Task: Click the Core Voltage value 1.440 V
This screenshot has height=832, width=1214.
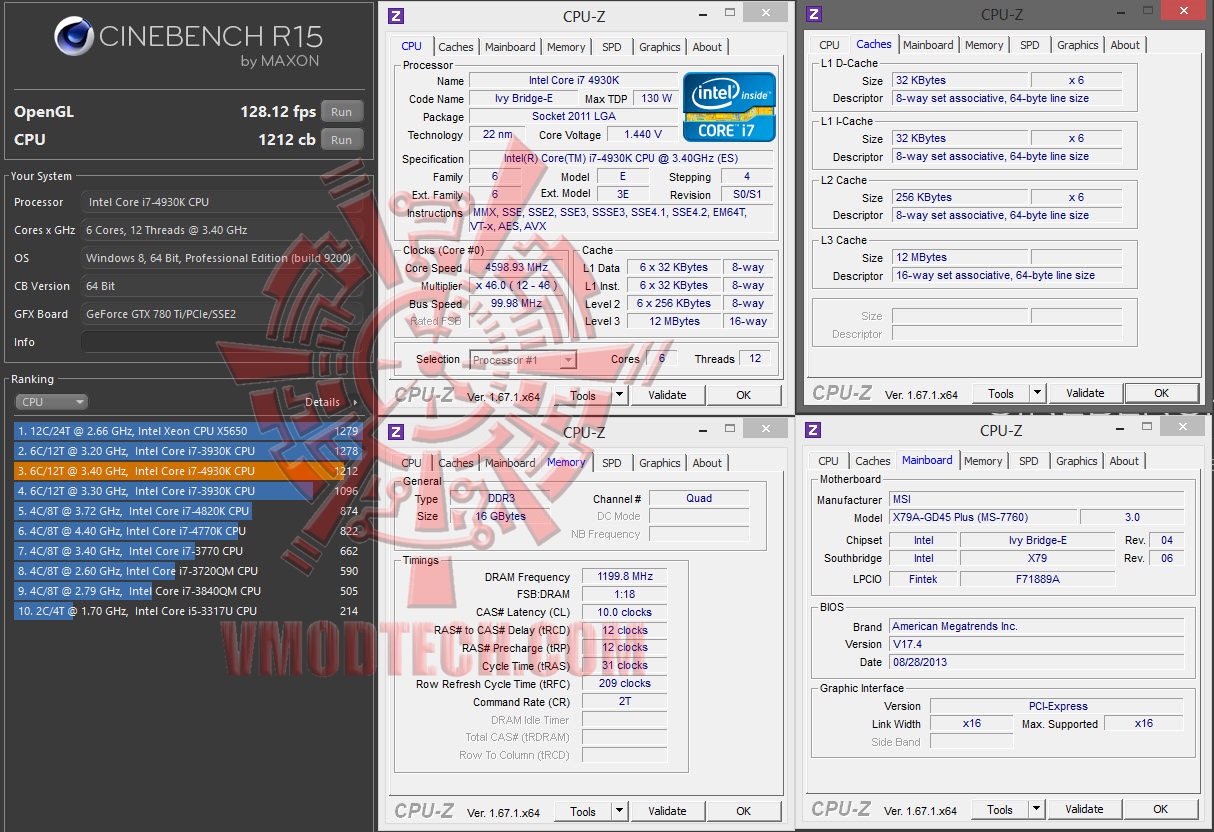Action: (643, 134)
